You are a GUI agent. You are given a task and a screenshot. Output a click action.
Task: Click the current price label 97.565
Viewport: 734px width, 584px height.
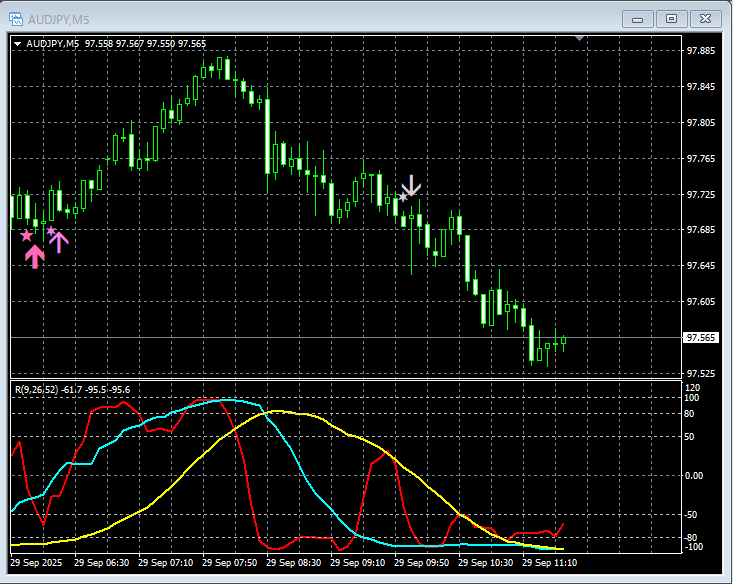697,338
